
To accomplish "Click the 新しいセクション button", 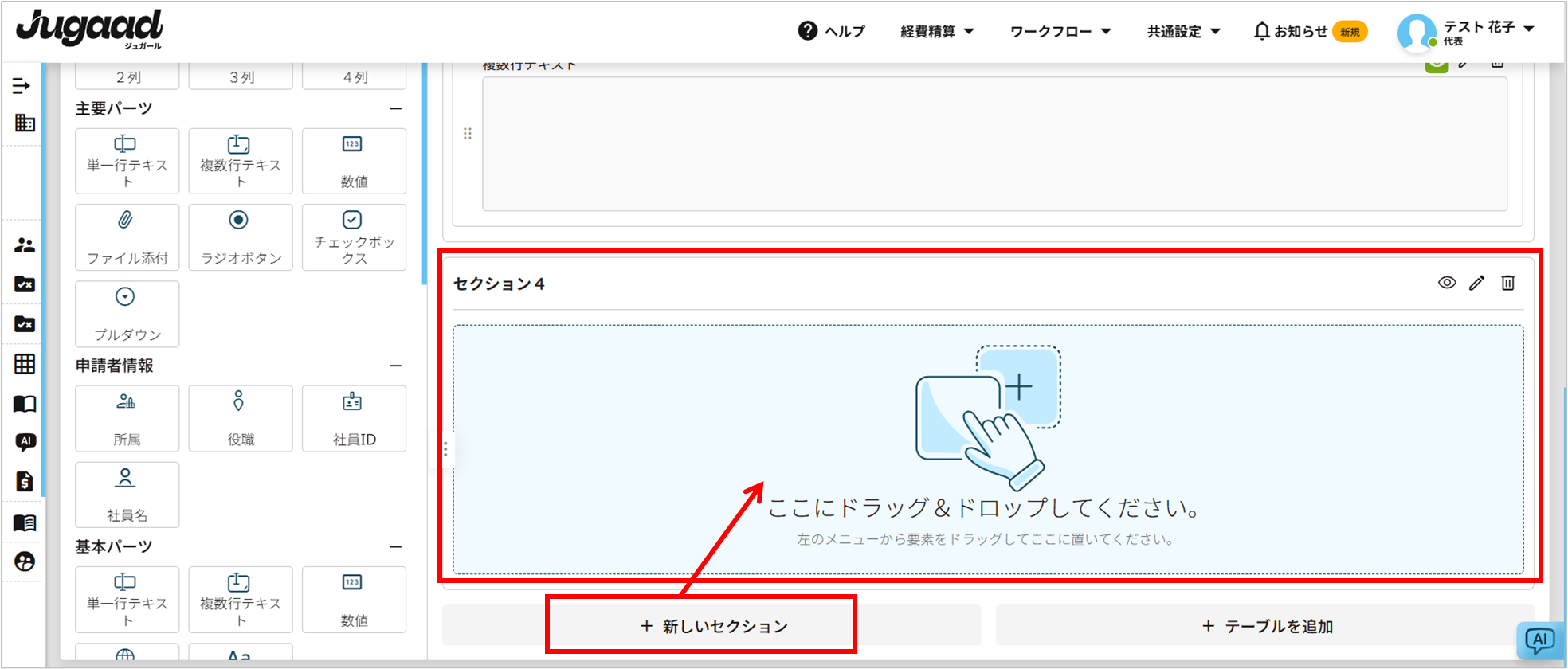I will coord(712,626).
